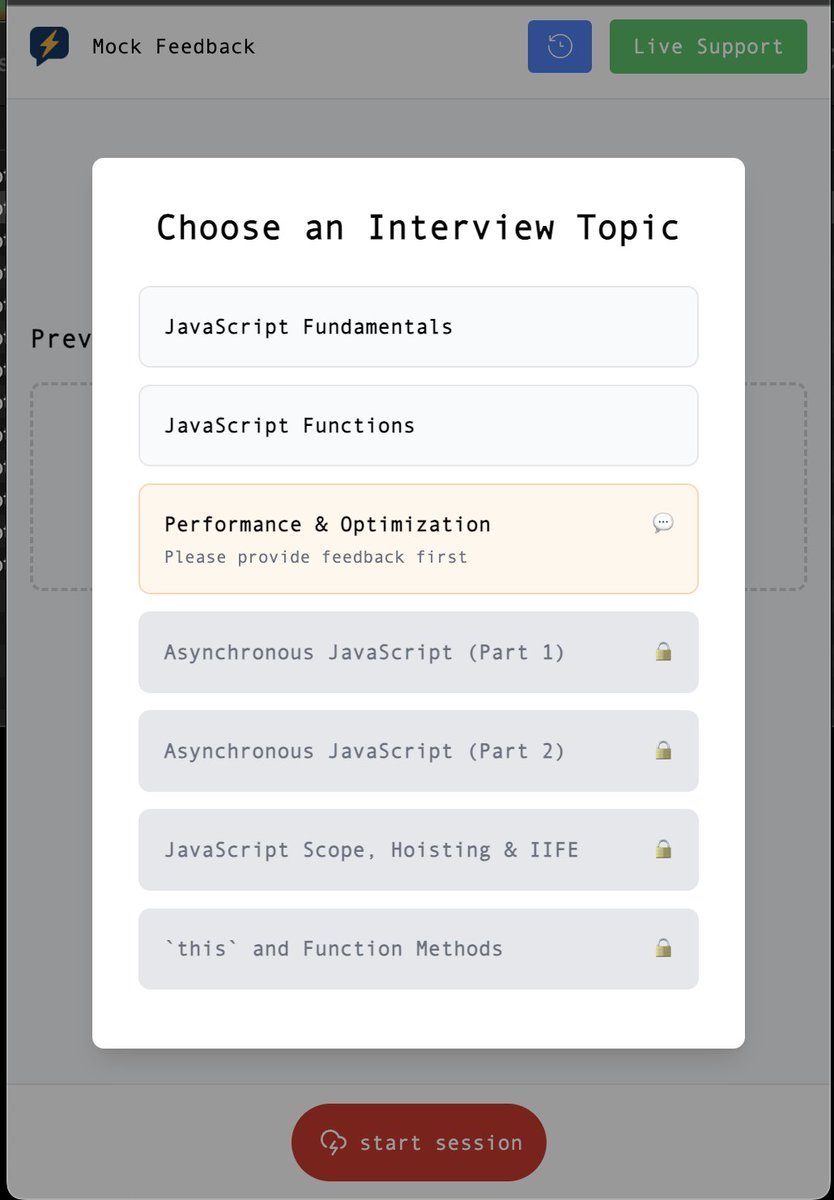Click the lock icon on Asynchronous JavaScript (Part 2)

point(663,750)
